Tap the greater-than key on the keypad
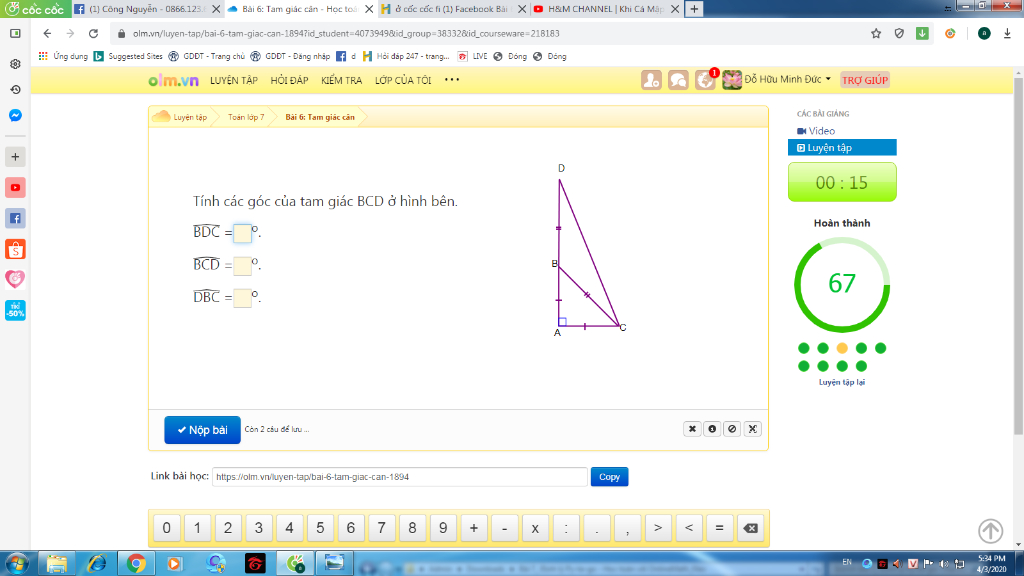Image resolution: width=1024 pixels, height=576 pixels. tap(658, 528)
